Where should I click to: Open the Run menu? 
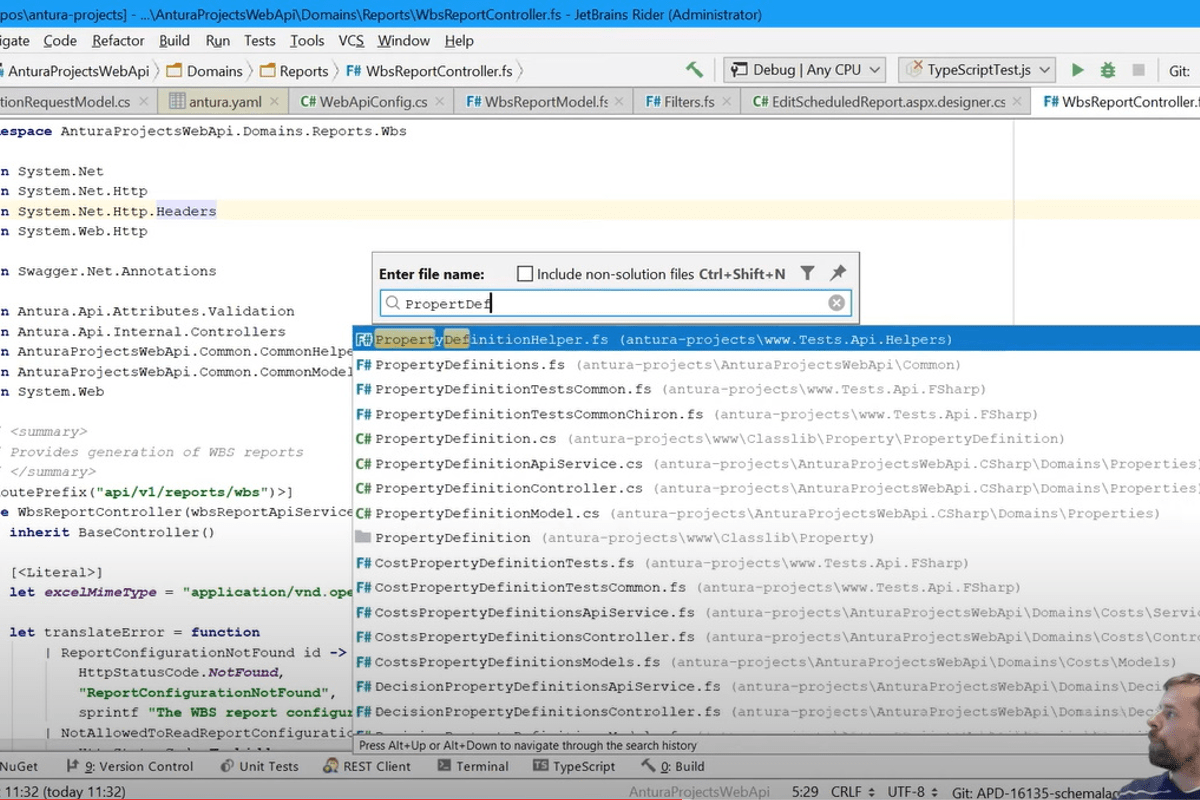(x=217, y=41)
